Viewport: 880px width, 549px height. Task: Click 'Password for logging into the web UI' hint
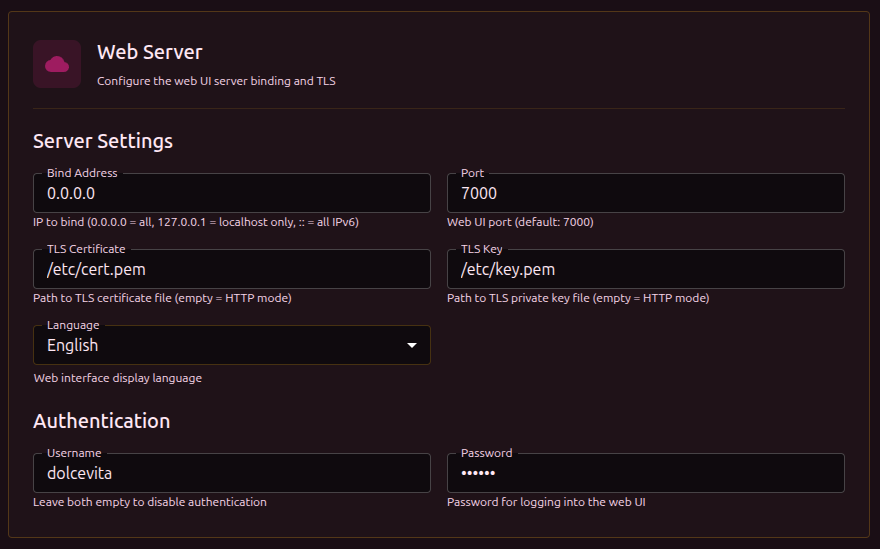[x=546, y=502]
